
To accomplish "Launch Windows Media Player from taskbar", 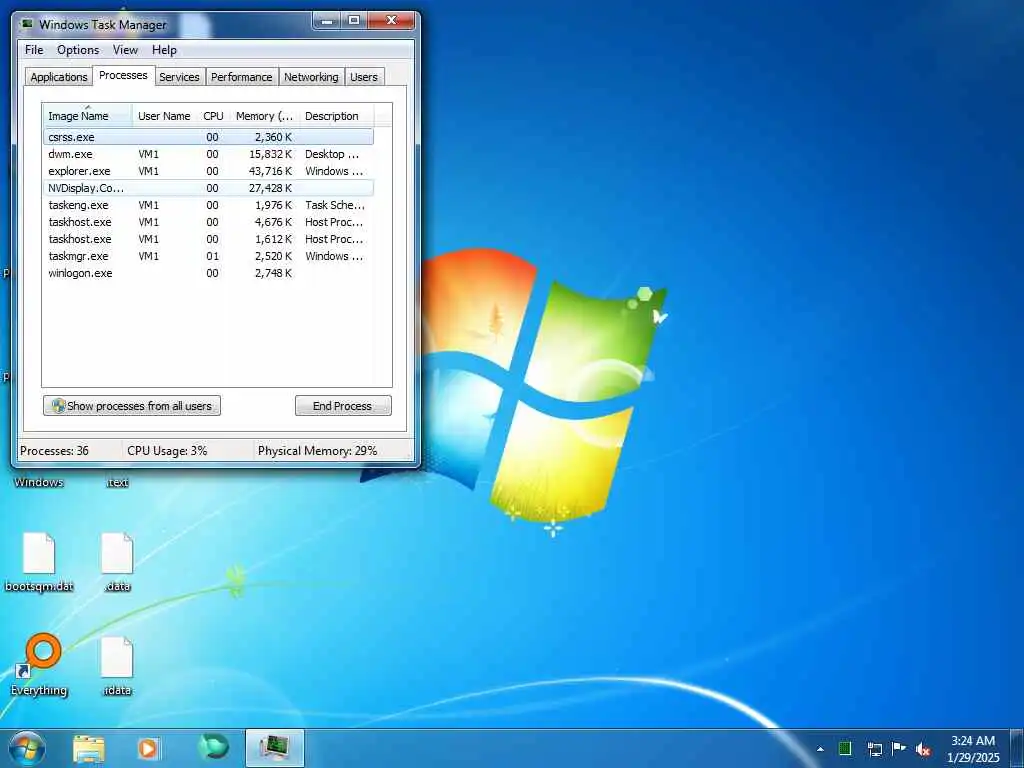I will [148, 748].
